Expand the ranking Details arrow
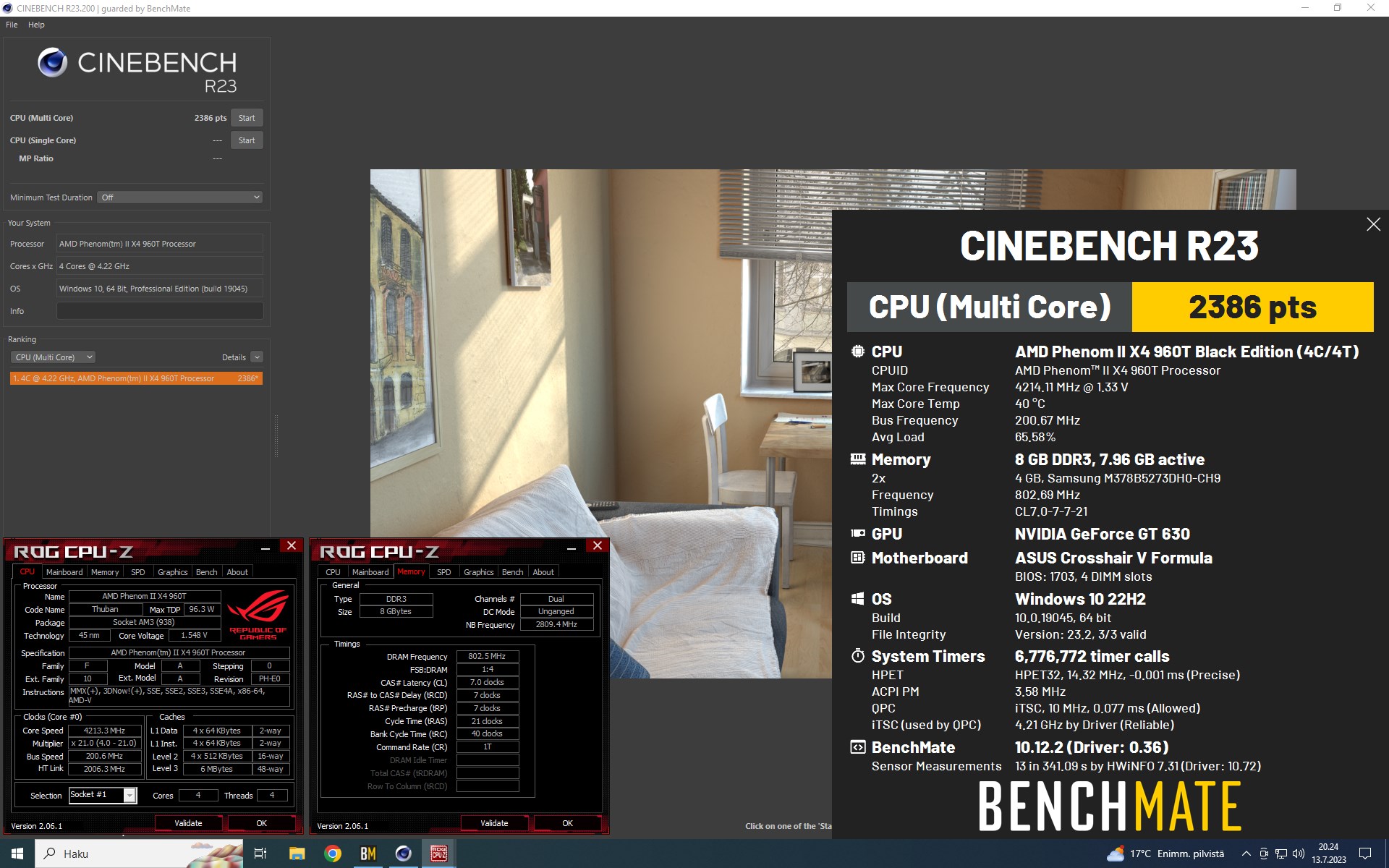Screen dimensions: 1389x868 [257, 357]
